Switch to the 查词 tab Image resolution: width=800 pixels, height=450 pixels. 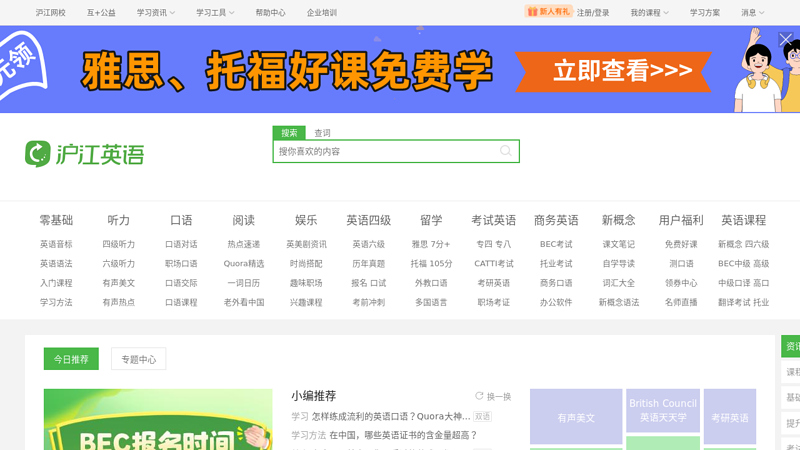[x=322, y=133]
